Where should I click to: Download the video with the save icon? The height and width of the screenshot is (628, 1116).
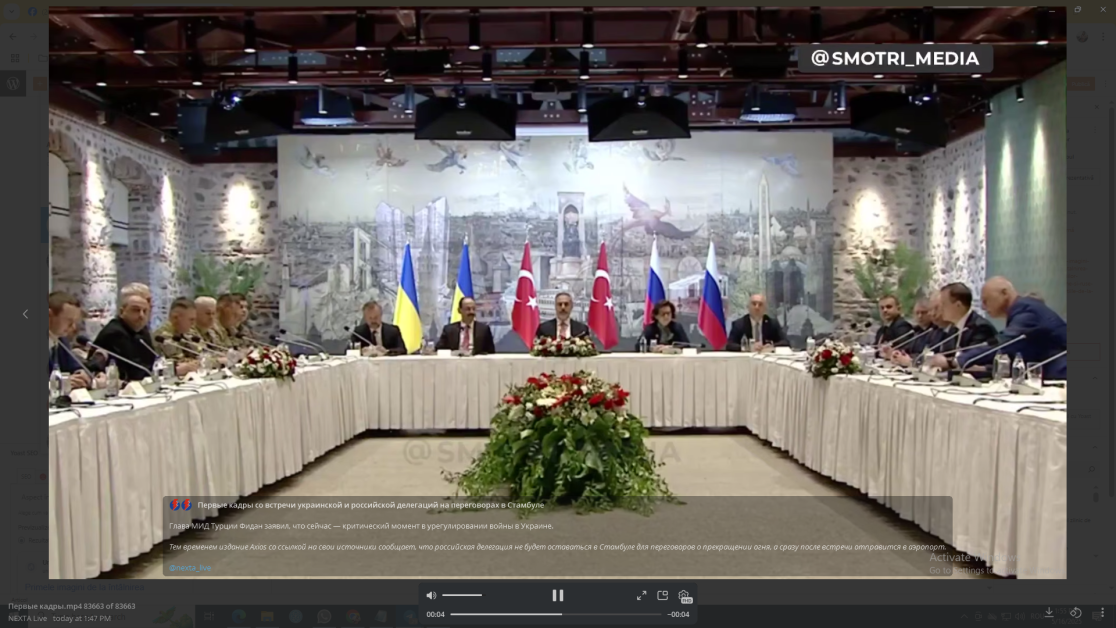1049,612
